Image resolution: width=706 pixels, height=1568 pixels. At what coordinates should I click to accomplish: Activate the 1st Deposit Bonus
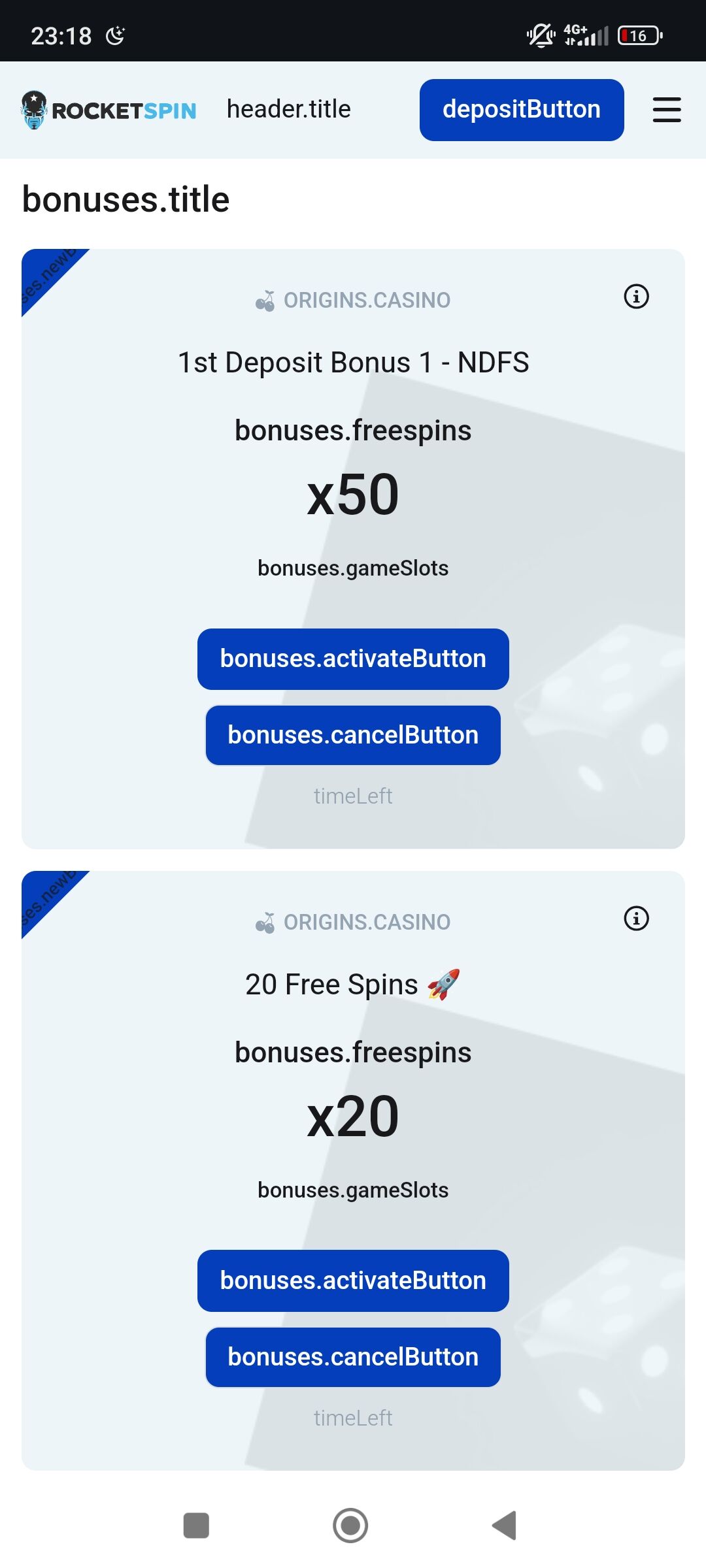point(353,659)
